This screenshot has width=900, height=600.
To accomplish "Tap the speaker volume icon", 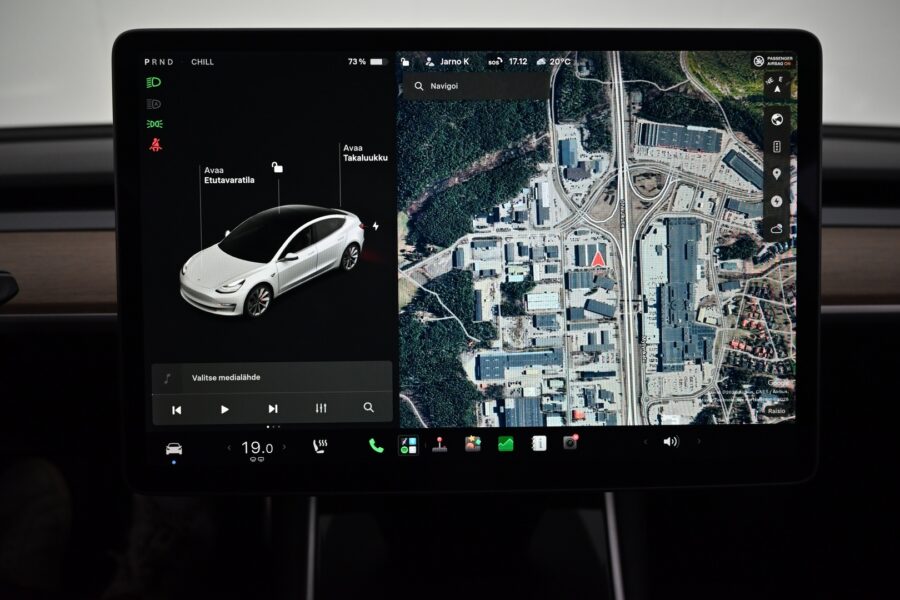I will tap(670, 442).
